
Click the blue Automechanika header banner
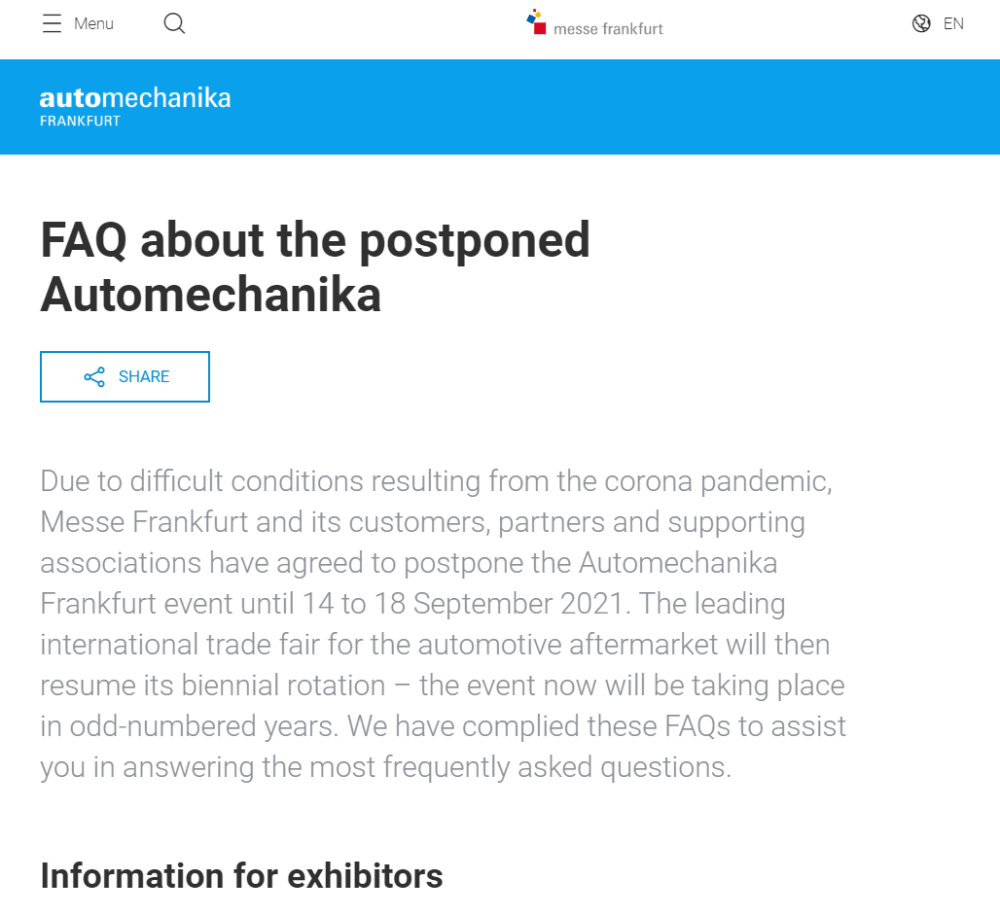pos(500,107)
